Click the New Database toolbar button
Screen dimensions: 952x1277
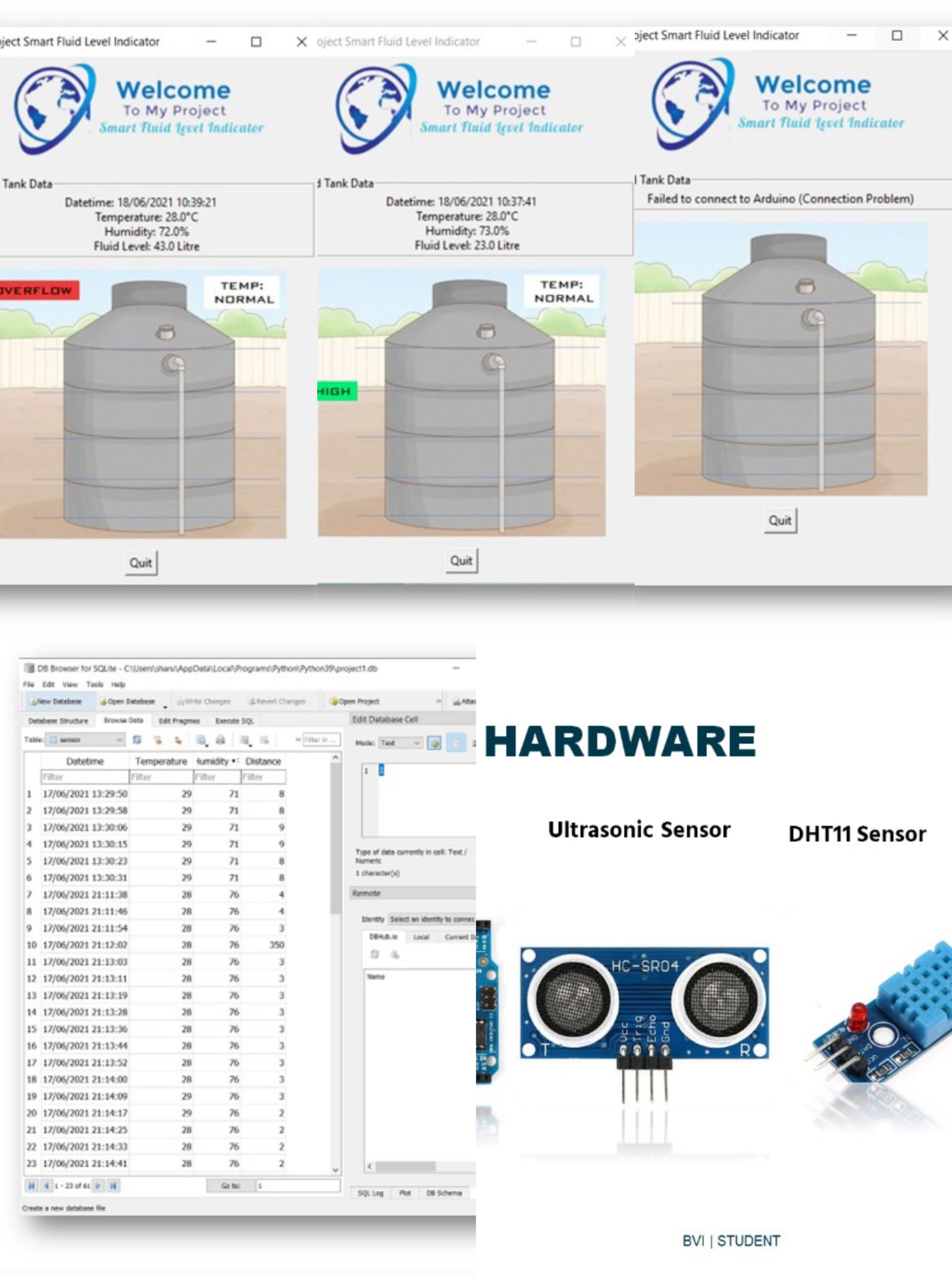point(56,701)
